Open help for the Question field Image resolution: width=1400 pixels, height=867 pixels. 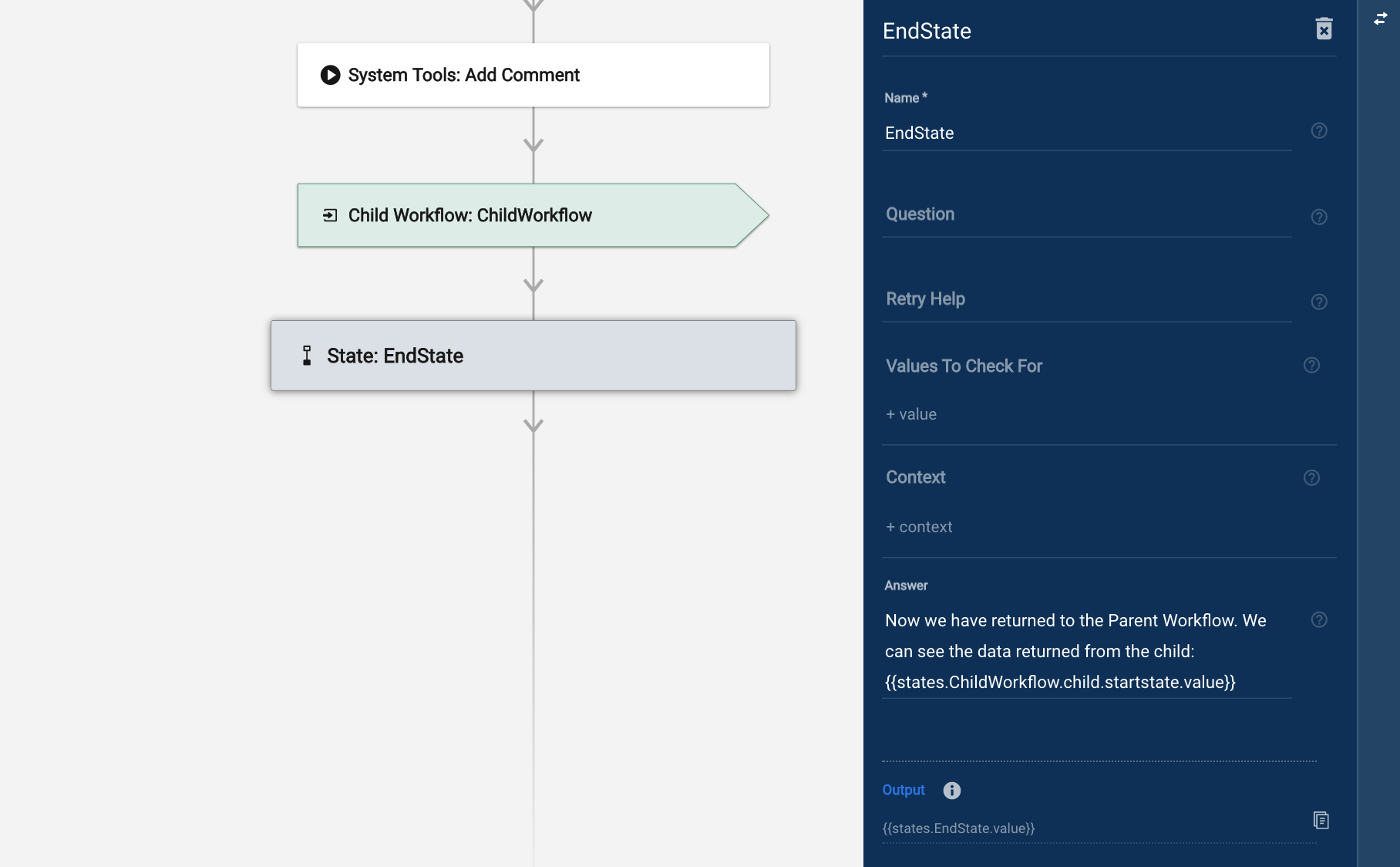pos(1319,218)
